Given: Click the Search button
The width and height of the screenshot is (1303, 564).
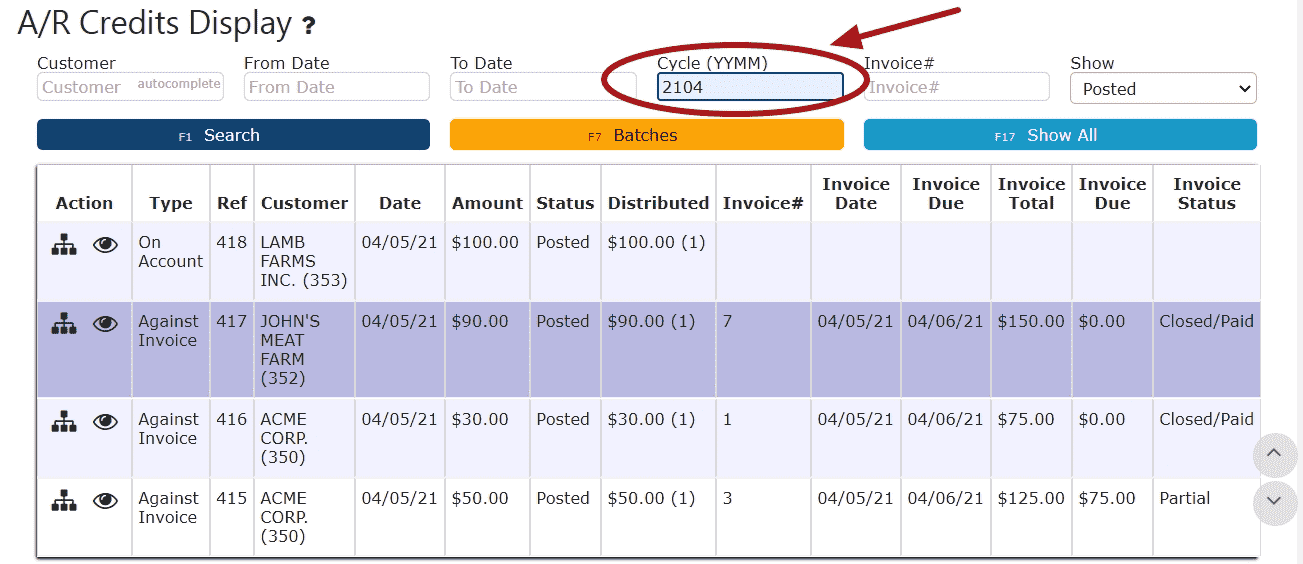Looking at the screenshot, I should point(233,135).
